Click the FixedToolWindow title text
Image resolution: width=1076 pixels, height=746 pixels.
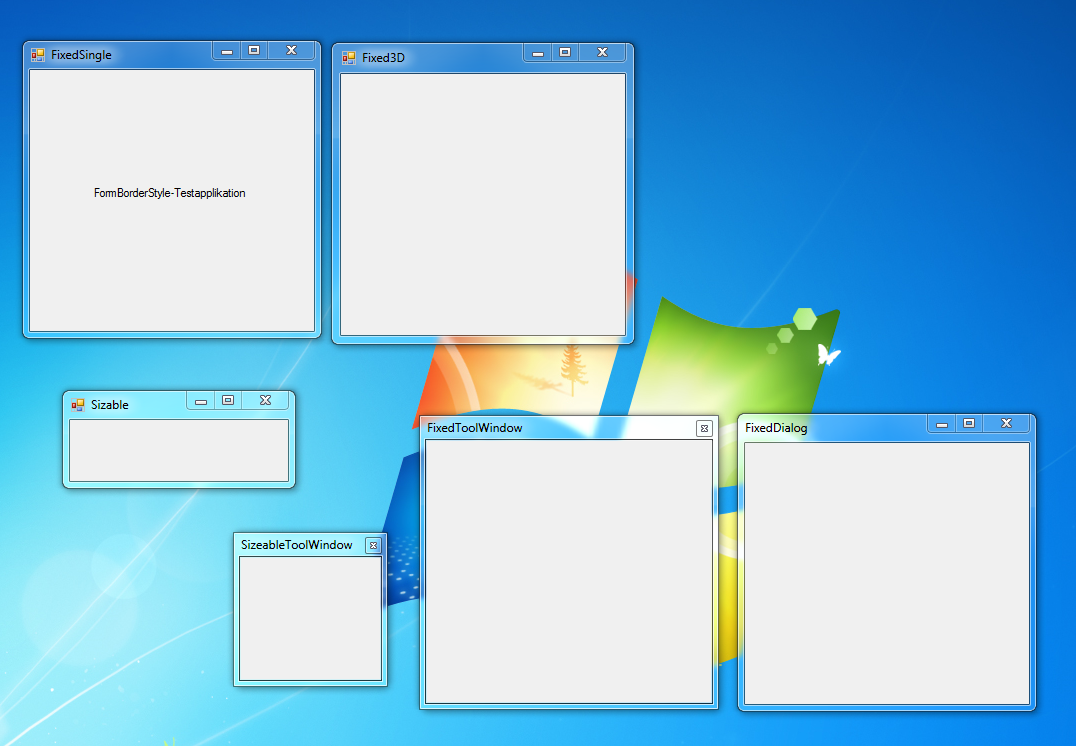pyautogui.click(x=474, y=428)
